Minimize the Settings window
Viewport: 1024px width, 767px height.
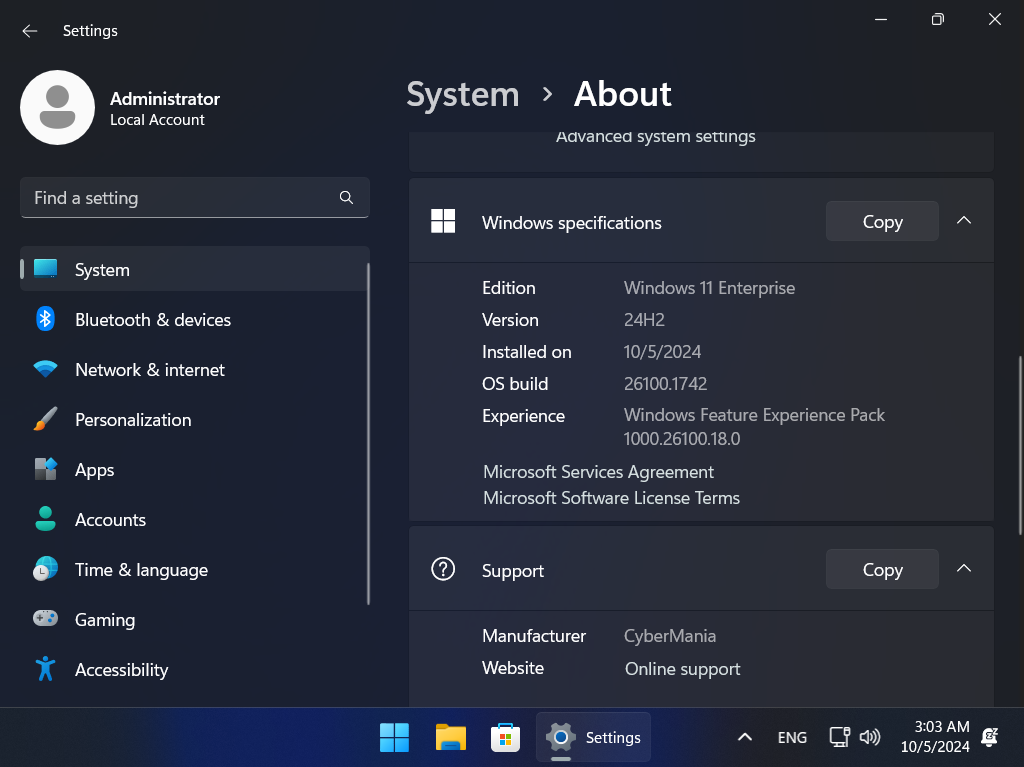(x=881, y=20)
